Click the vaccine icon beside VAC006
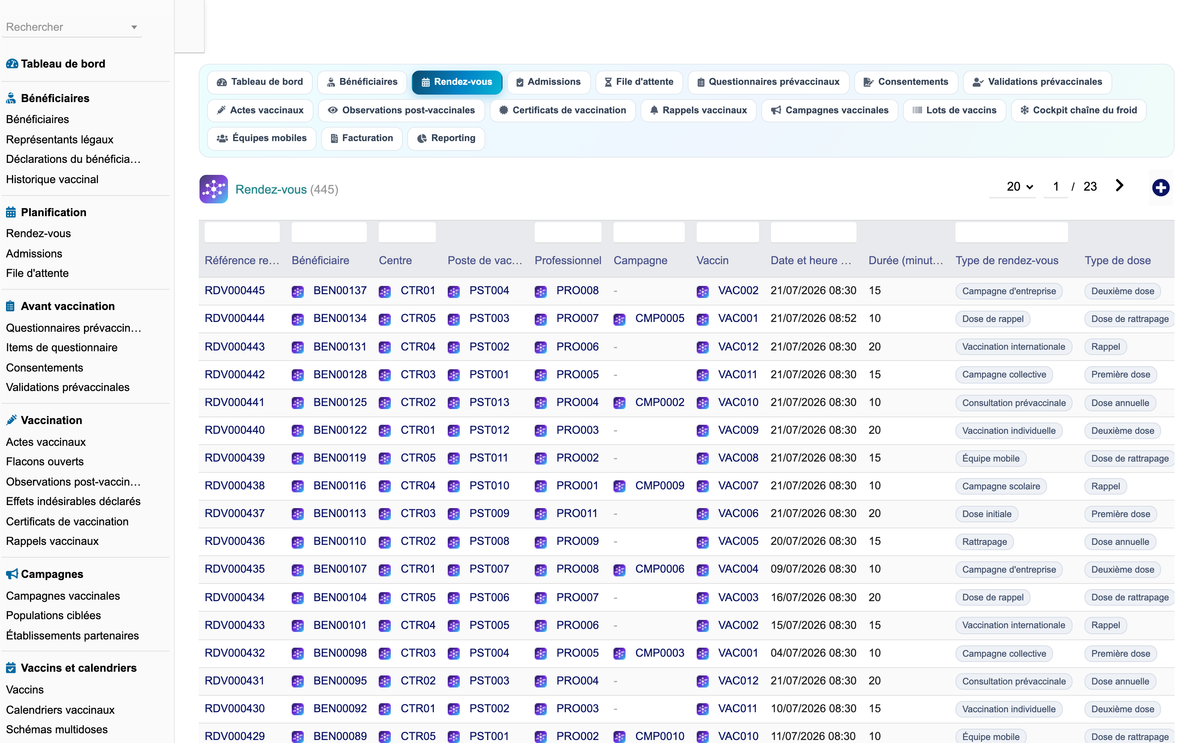Screen dimensions: 1200x743 point(703,514)
